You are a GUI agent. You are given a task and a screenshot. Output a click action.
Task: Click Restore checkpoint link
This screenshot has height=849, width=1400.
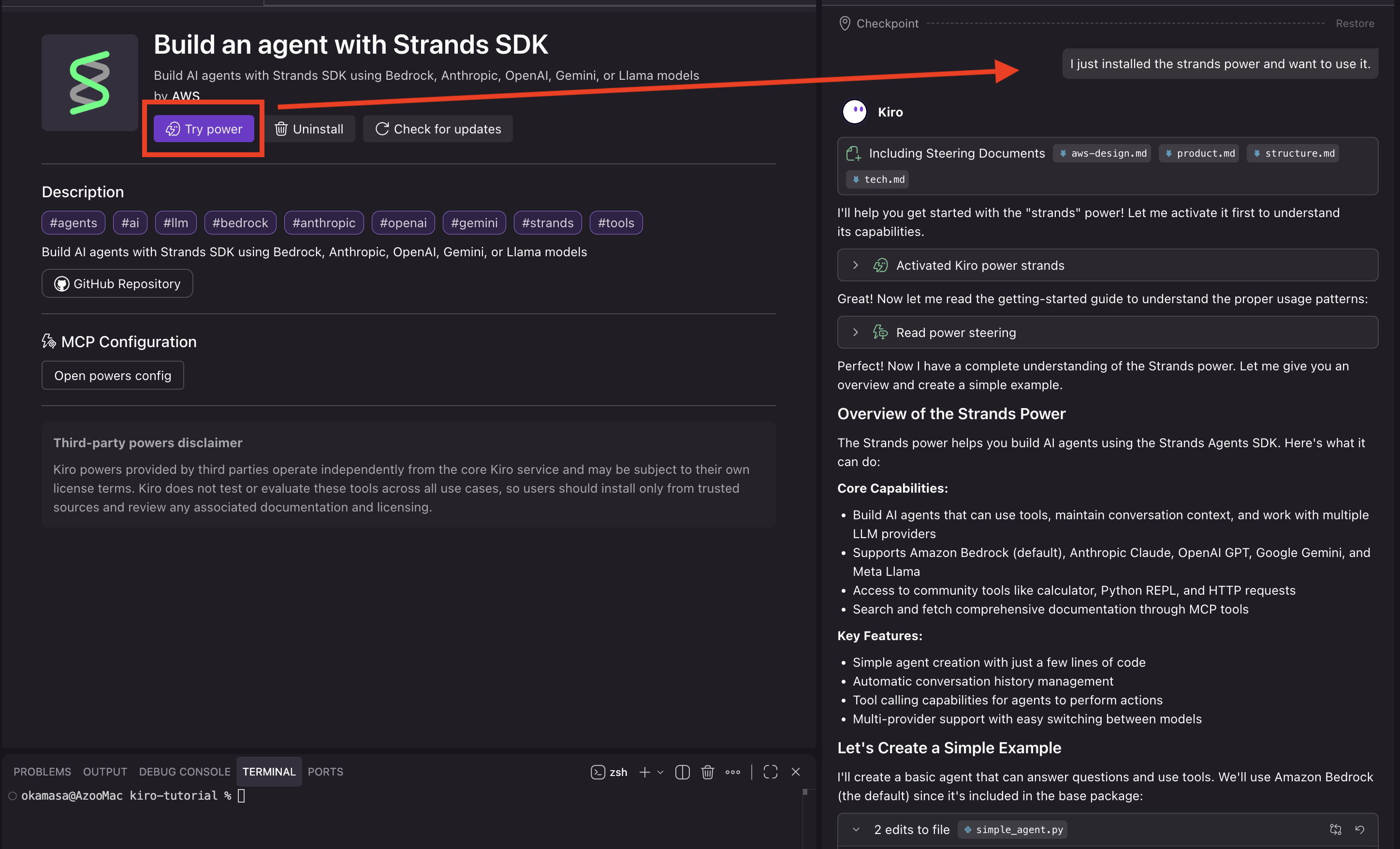1355,23
